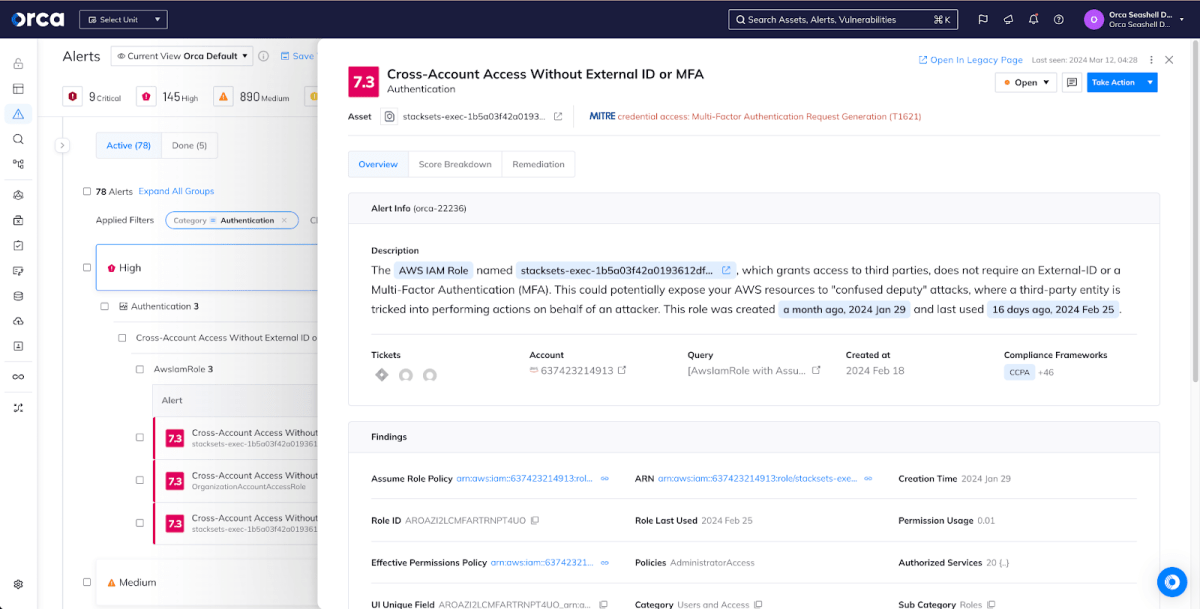
Task: Open the Alerts triangle icon in sidebar
Action: [x=18, y=114]
